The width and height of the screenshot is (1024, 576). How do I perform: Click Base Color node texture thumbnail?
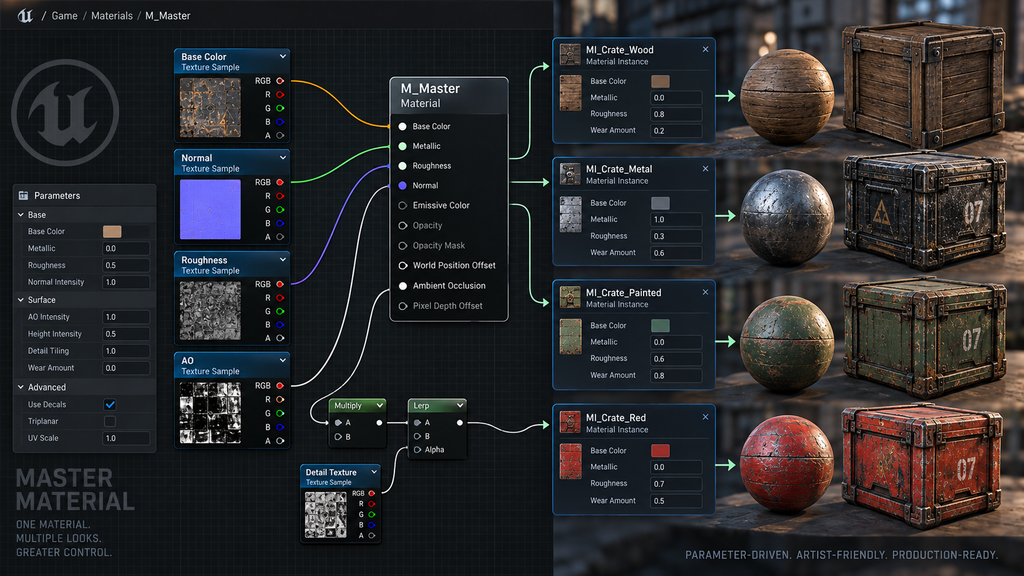[x=210, y=108]
